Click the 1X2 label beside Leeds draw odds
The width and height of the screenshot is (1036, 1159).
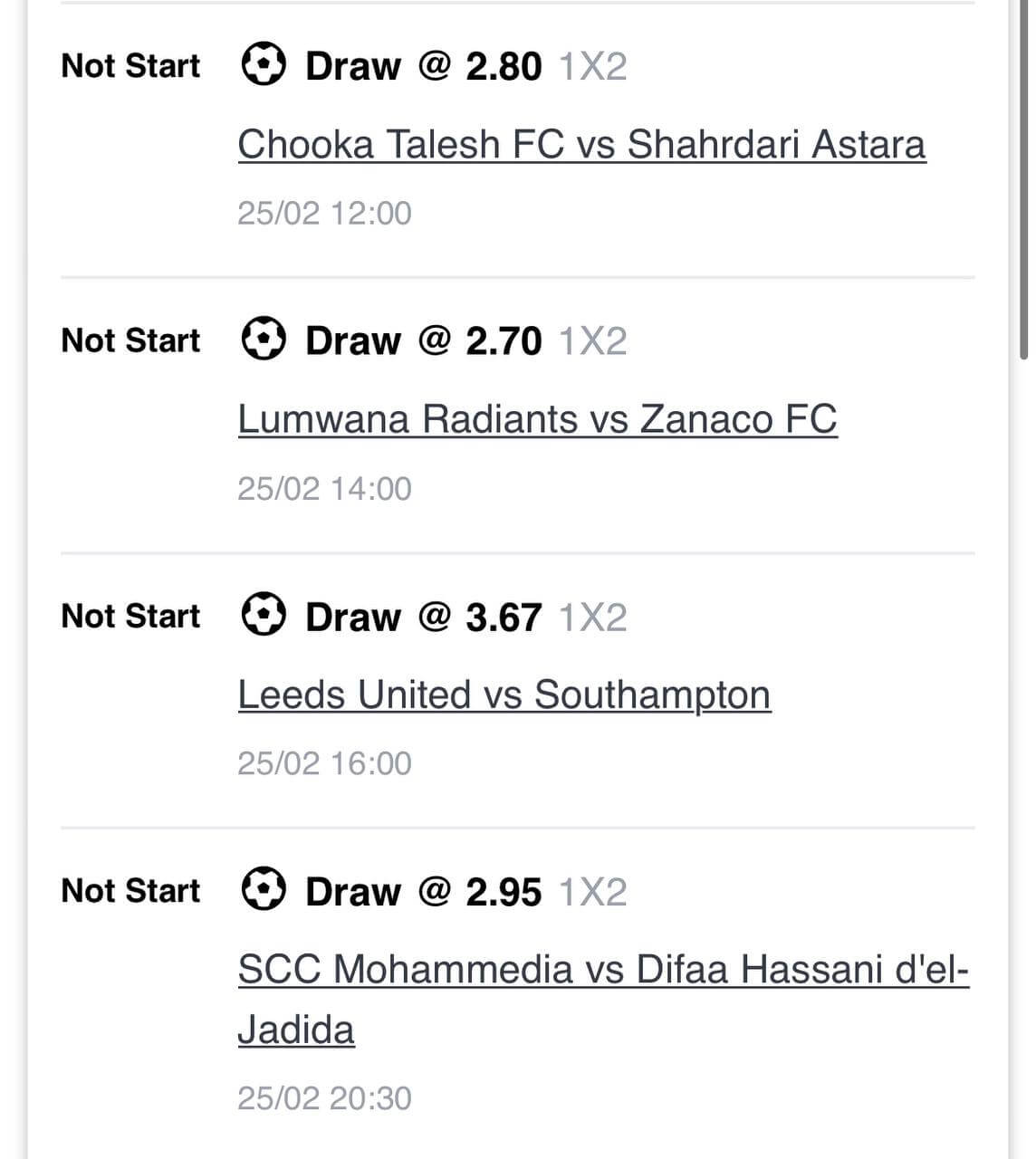tap(593, 616)
